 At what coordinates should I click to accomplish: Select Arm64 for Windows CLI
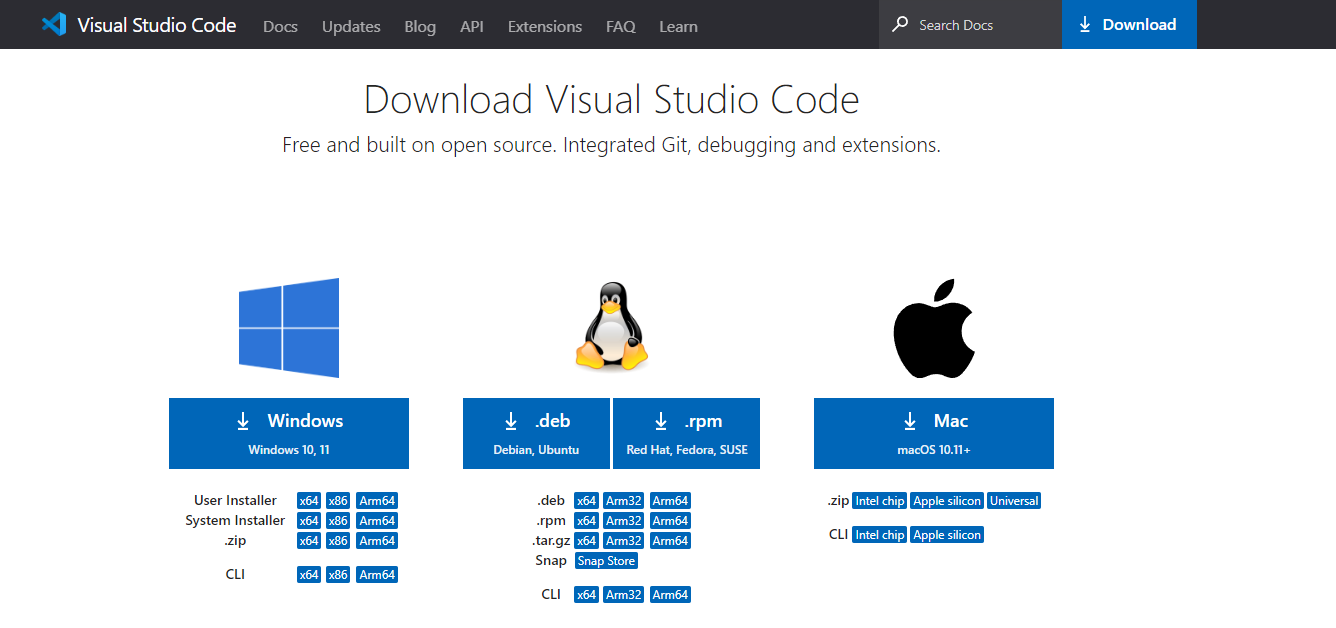pos(377,575)
